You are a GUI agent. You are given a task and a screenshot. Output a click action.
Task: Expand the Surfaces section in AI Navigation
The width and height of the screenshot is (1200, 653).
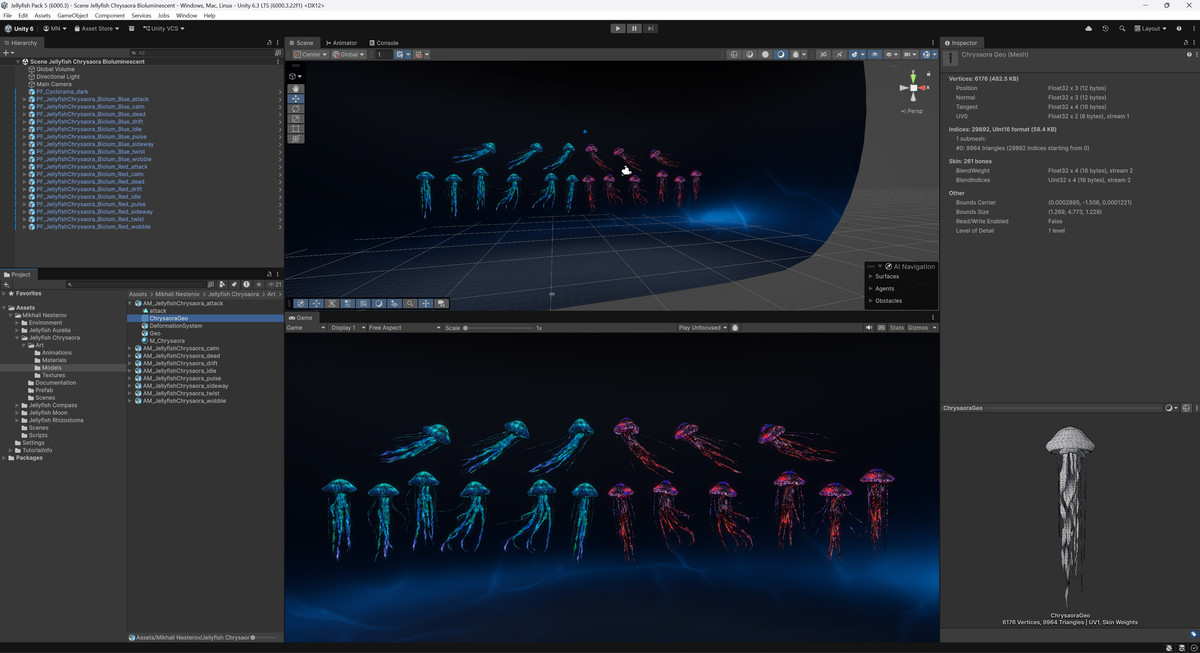point(871,276)
